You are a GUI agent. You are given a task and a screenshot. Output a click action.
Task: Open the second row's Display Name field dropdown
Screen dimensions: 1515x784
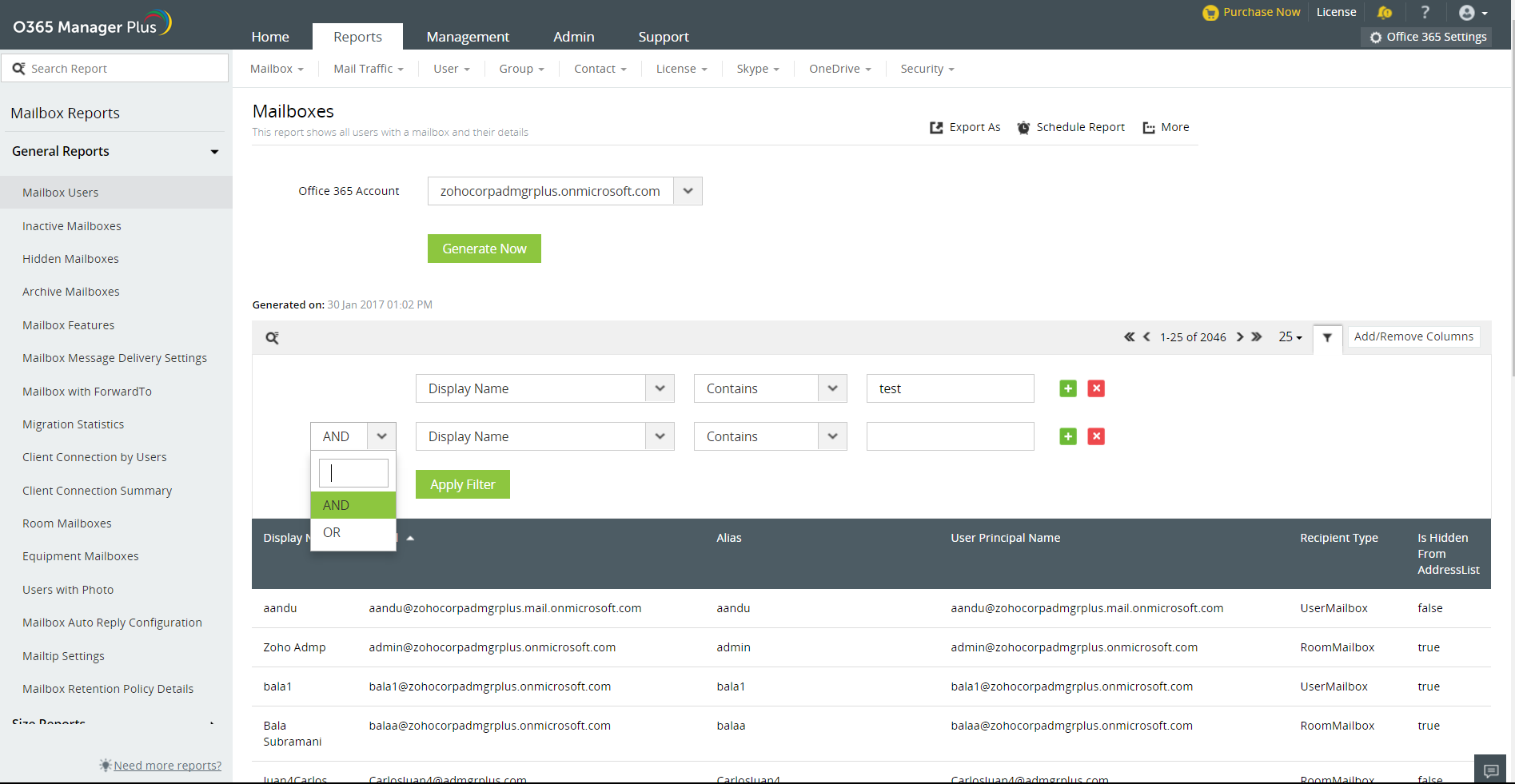[660, 436]
